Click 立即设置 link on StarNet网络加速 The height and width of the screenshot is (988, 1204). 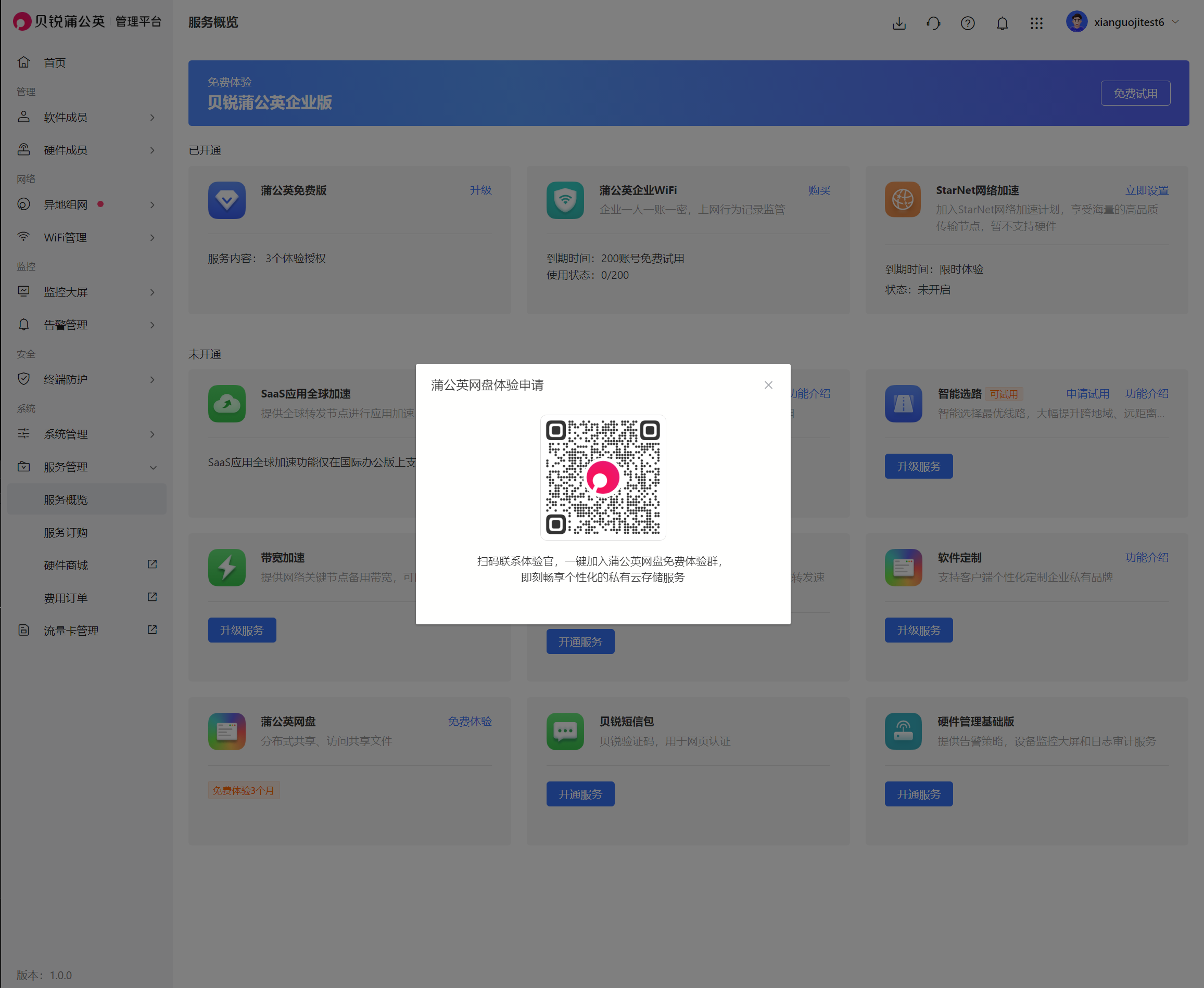(x=1147, y=190)
